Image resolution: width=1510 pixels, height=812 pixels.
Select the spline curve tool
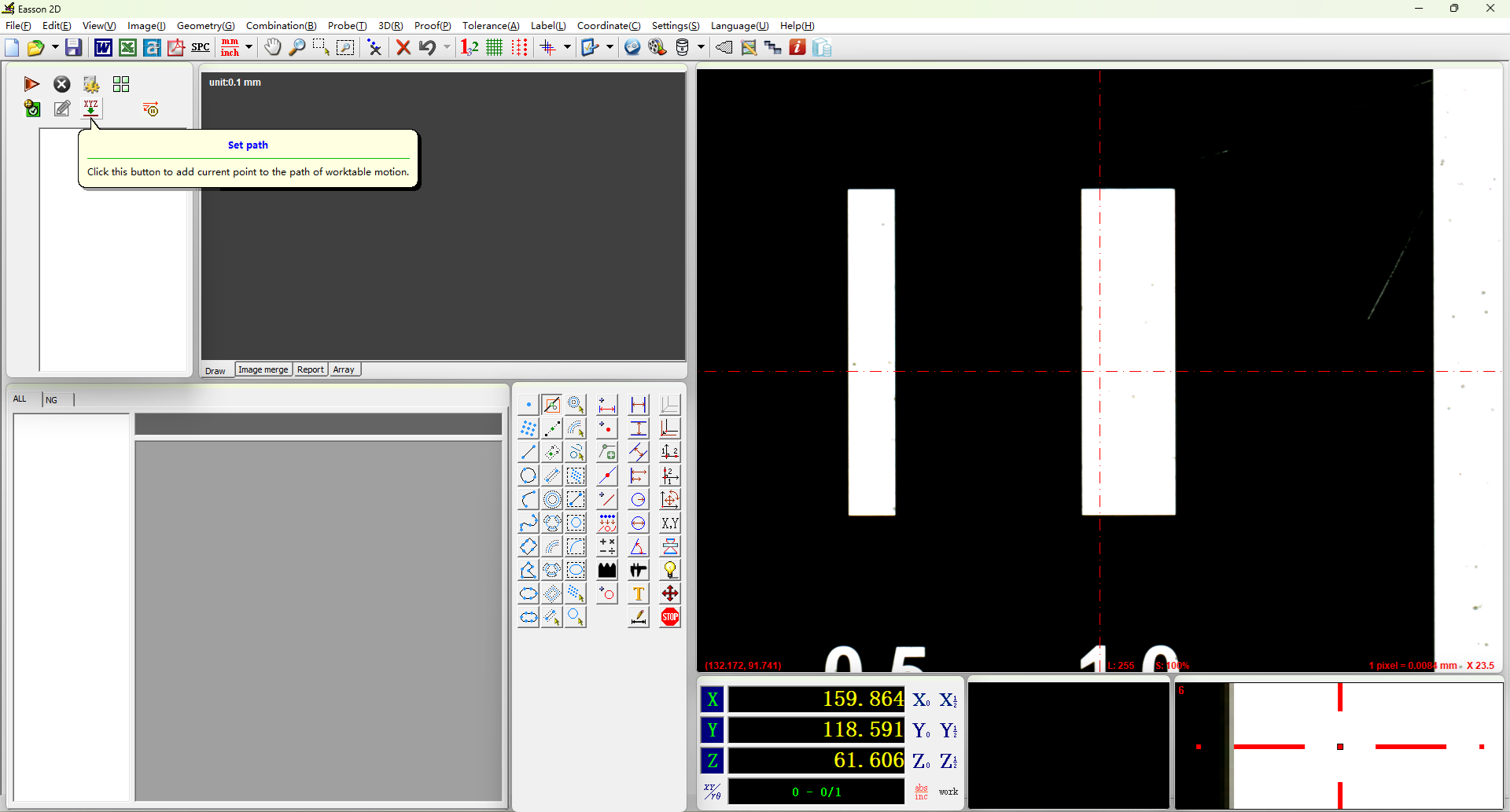[x=528, y=523]
